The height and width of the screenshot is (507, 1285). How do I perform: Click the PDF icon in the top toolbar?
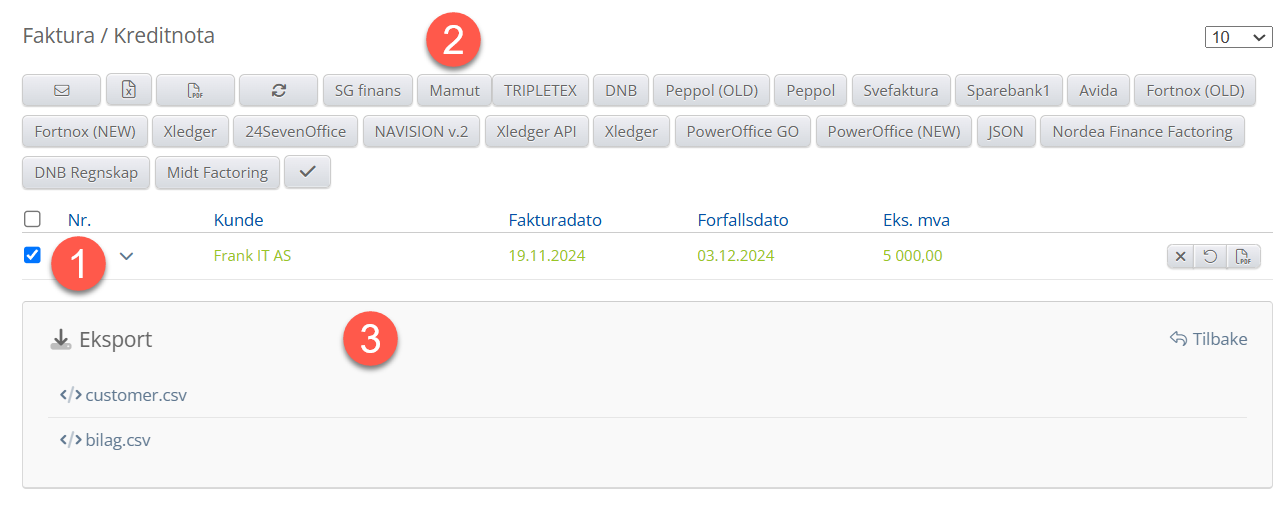(195, 90)
